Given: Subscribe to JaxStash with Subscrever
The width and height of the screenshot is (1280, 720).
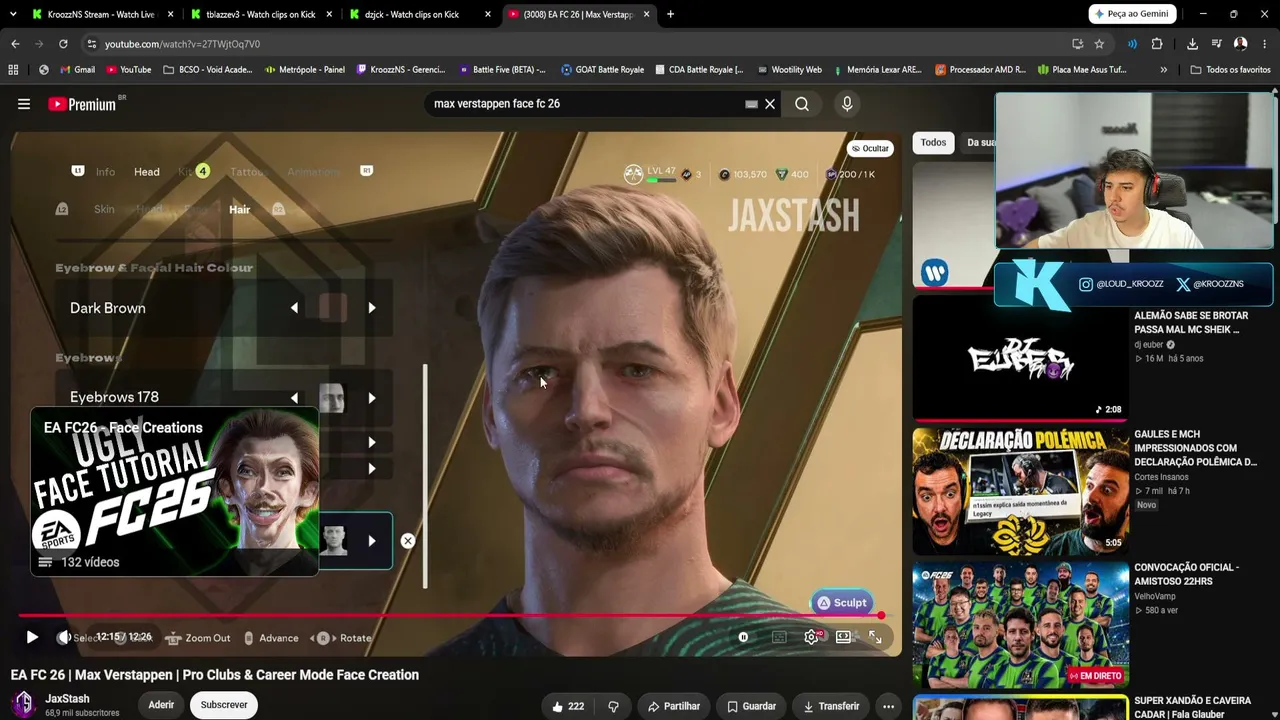Looking at the screenshot, I should click(224, 705).
